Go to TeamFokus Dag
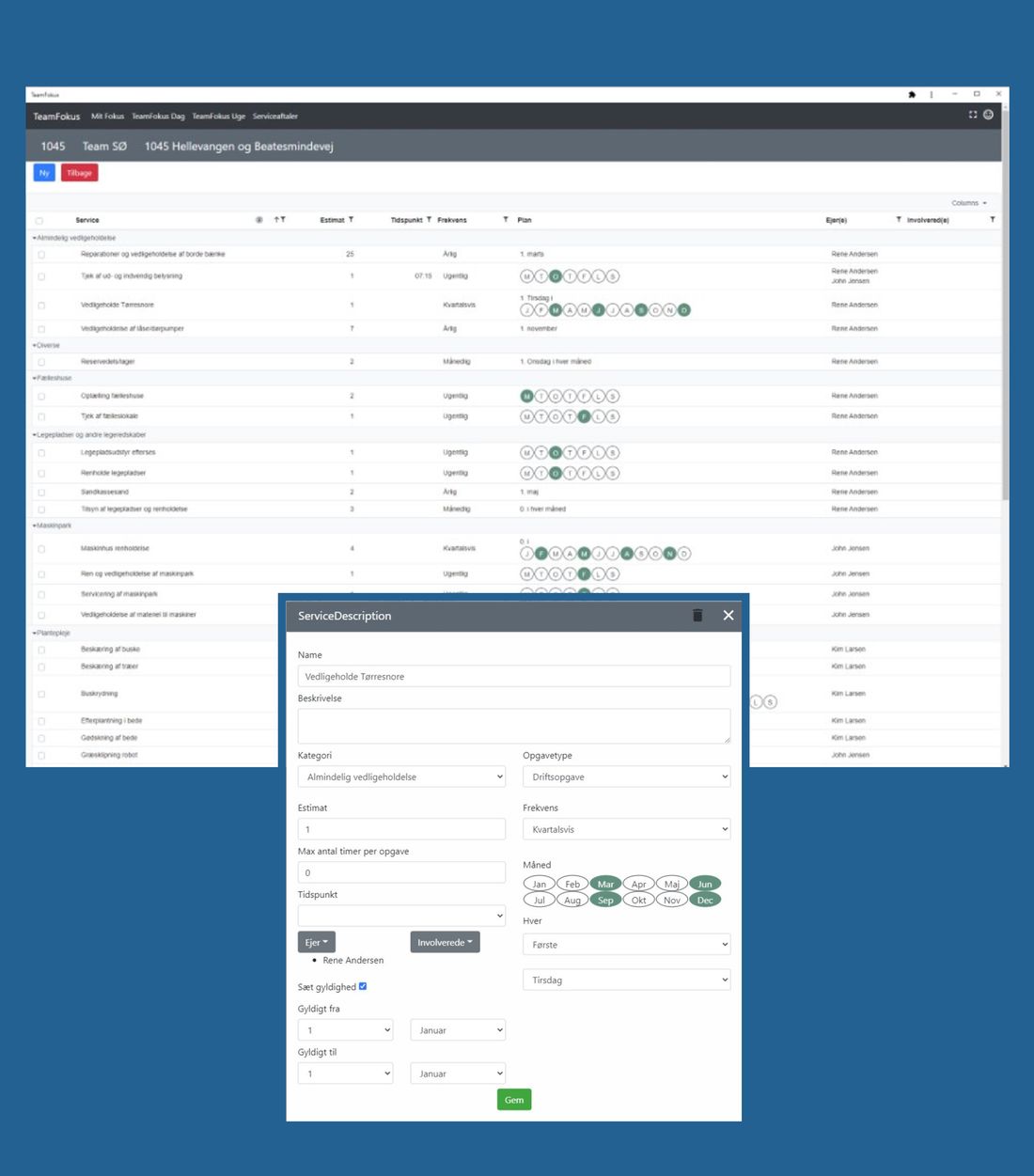 [x=158, y=117]
